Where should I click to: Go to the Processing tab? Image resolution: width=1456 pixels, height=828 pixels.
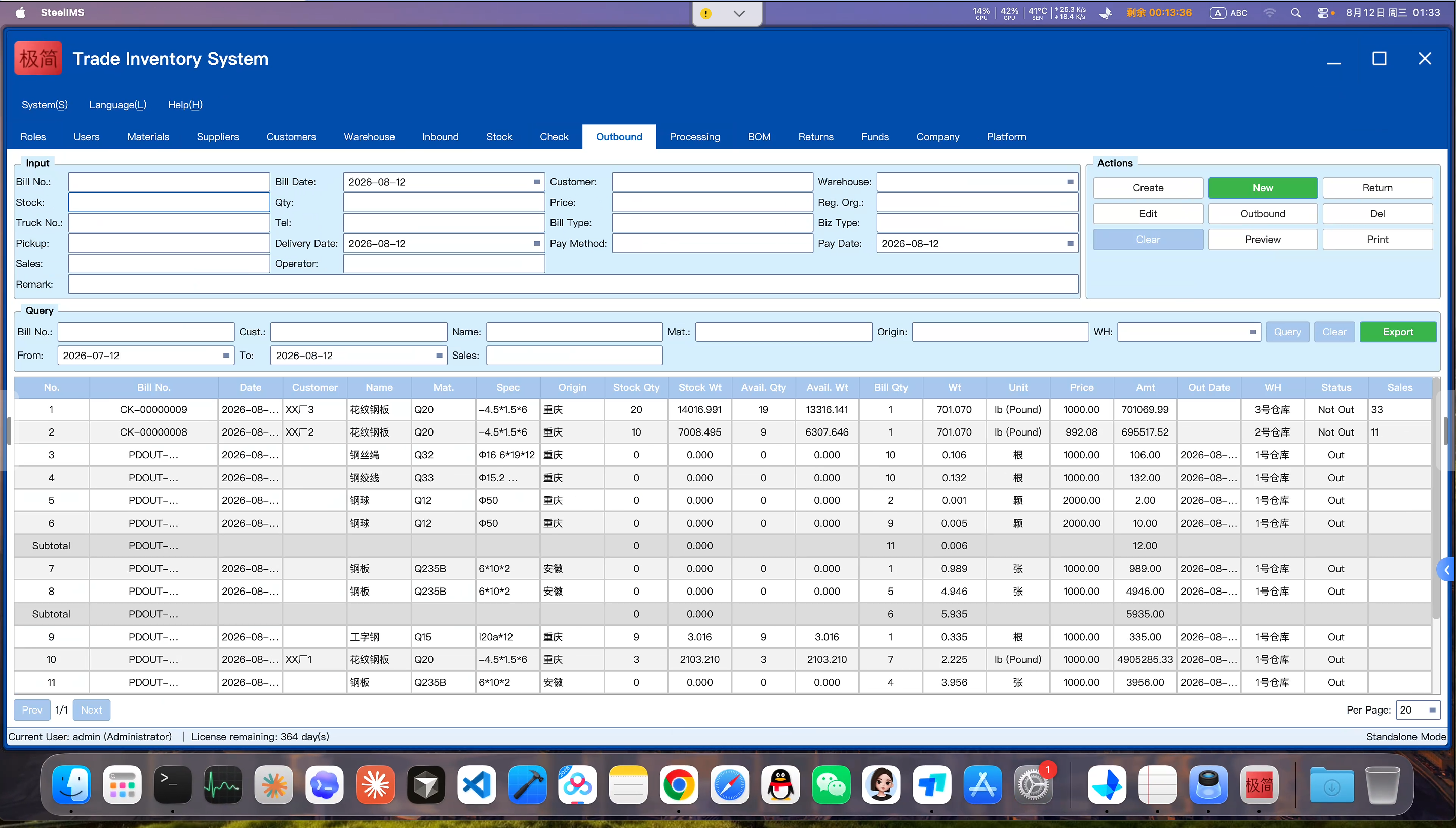pos(694,137)
